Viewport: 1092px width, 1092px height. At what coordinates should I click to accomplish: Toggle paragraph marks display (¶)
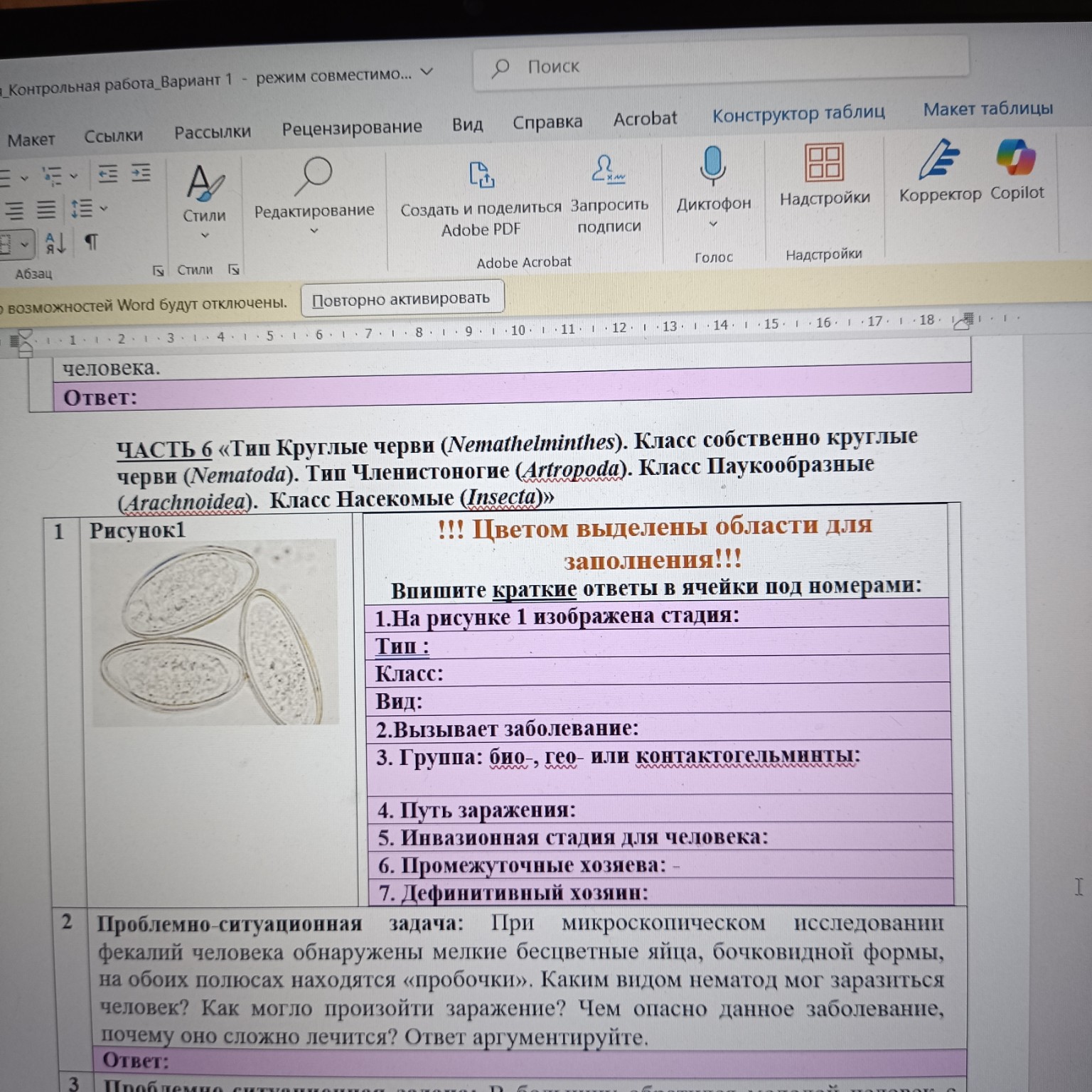point(91,242)
